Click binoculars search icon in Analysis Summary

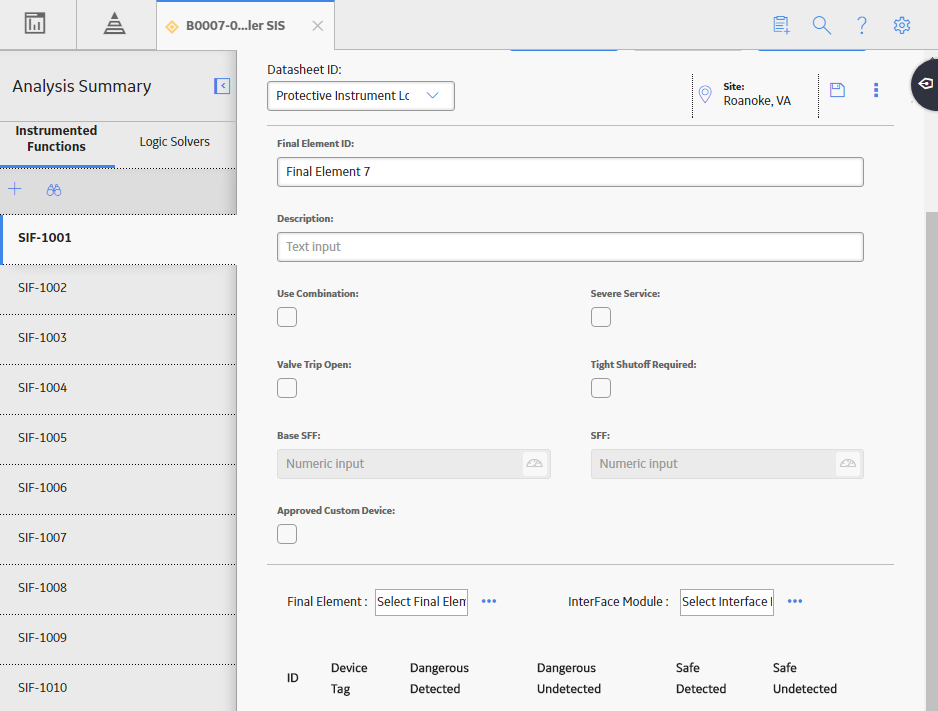(x=54, y=190)
